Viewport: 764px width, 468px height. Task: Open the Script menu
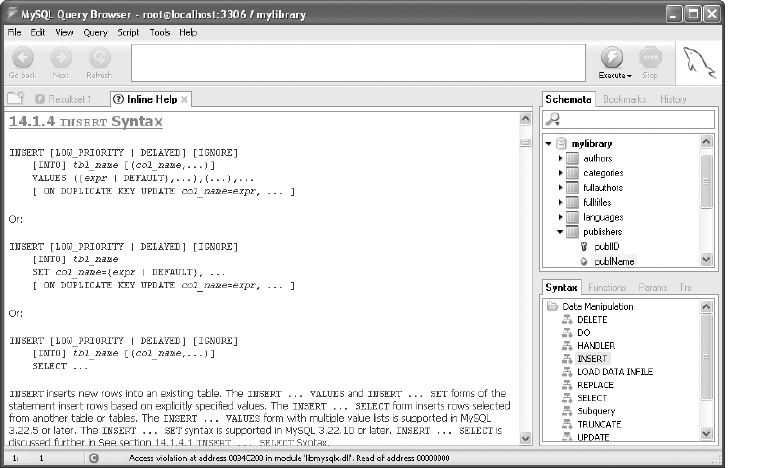[128, 33]
